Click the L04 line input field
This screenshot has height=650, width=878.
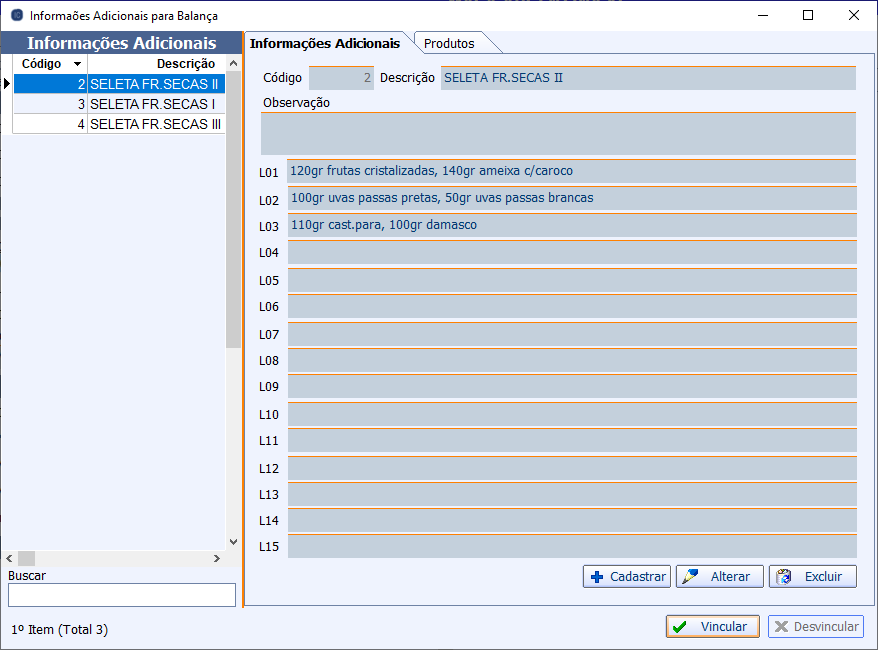point(571,253)
